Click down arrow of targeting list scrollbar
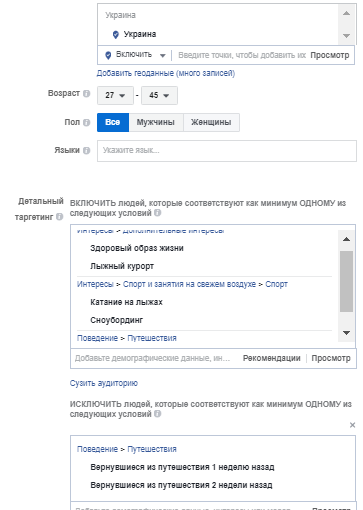Screen dimensions: 363x510 pyautogui.click(x=346, y=333)
